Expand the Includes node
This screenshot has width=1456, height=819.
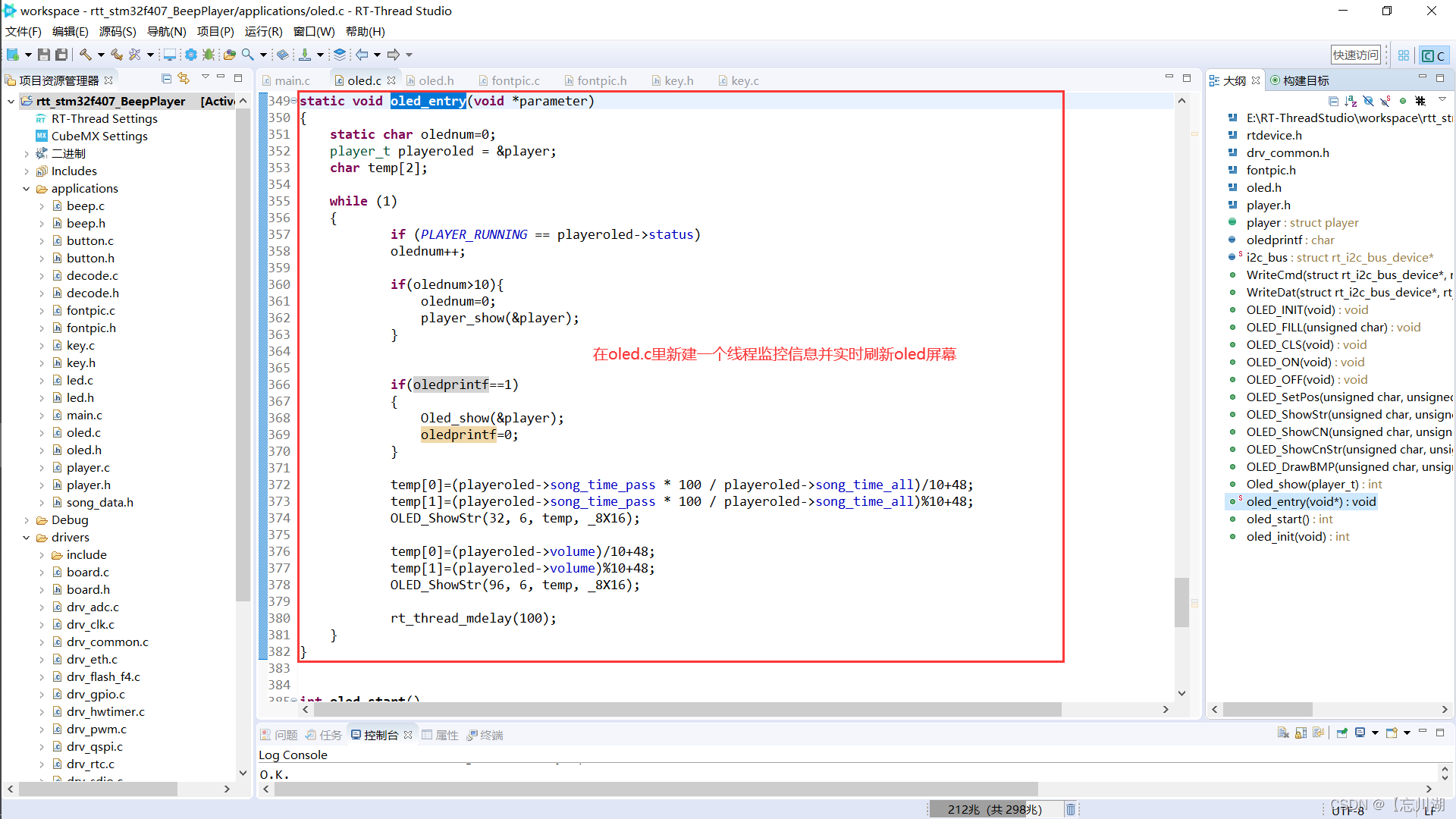(27, 171)
